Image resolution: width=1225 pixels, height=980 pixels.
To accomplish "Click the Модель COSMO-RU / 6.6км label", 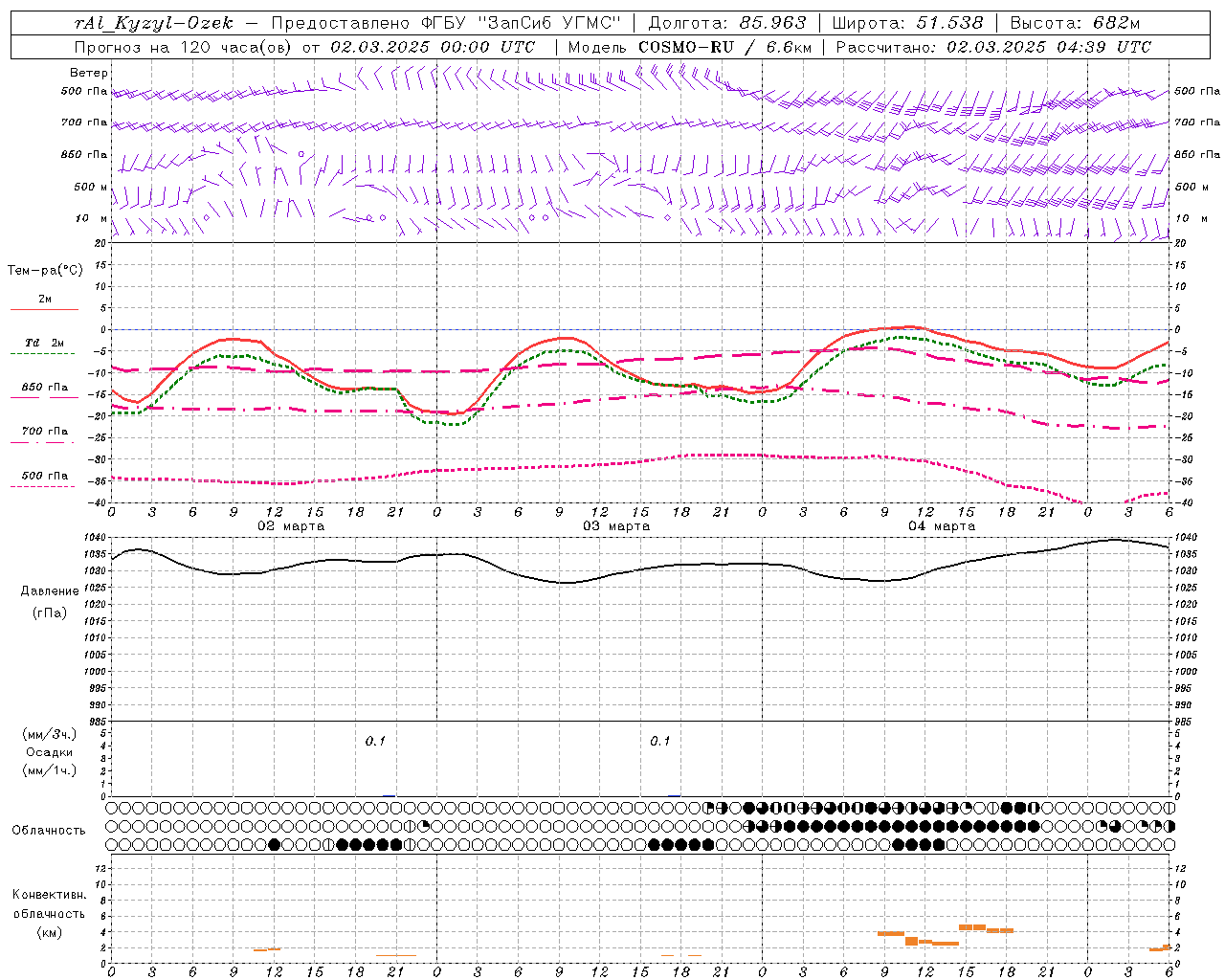I will [x=690, y=47].
